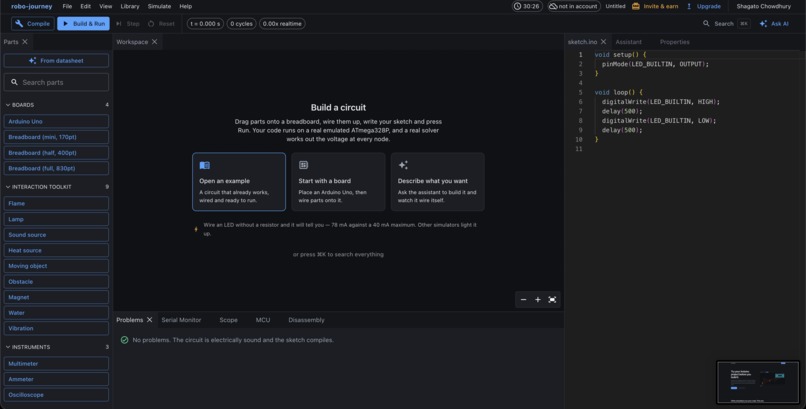
Task: Click the 30:26 timer indicator
Action: point(527,6)
